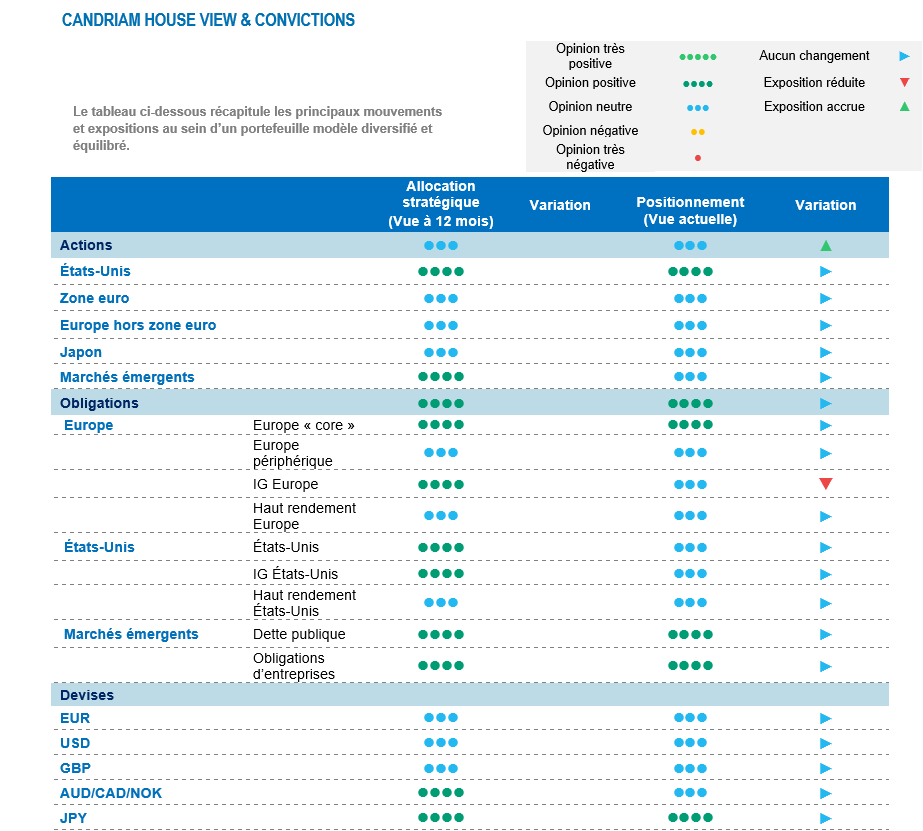The image size is (923, 831).
Task: Click the Candriam House View & Convictions title
Action: tap(208, 20)
